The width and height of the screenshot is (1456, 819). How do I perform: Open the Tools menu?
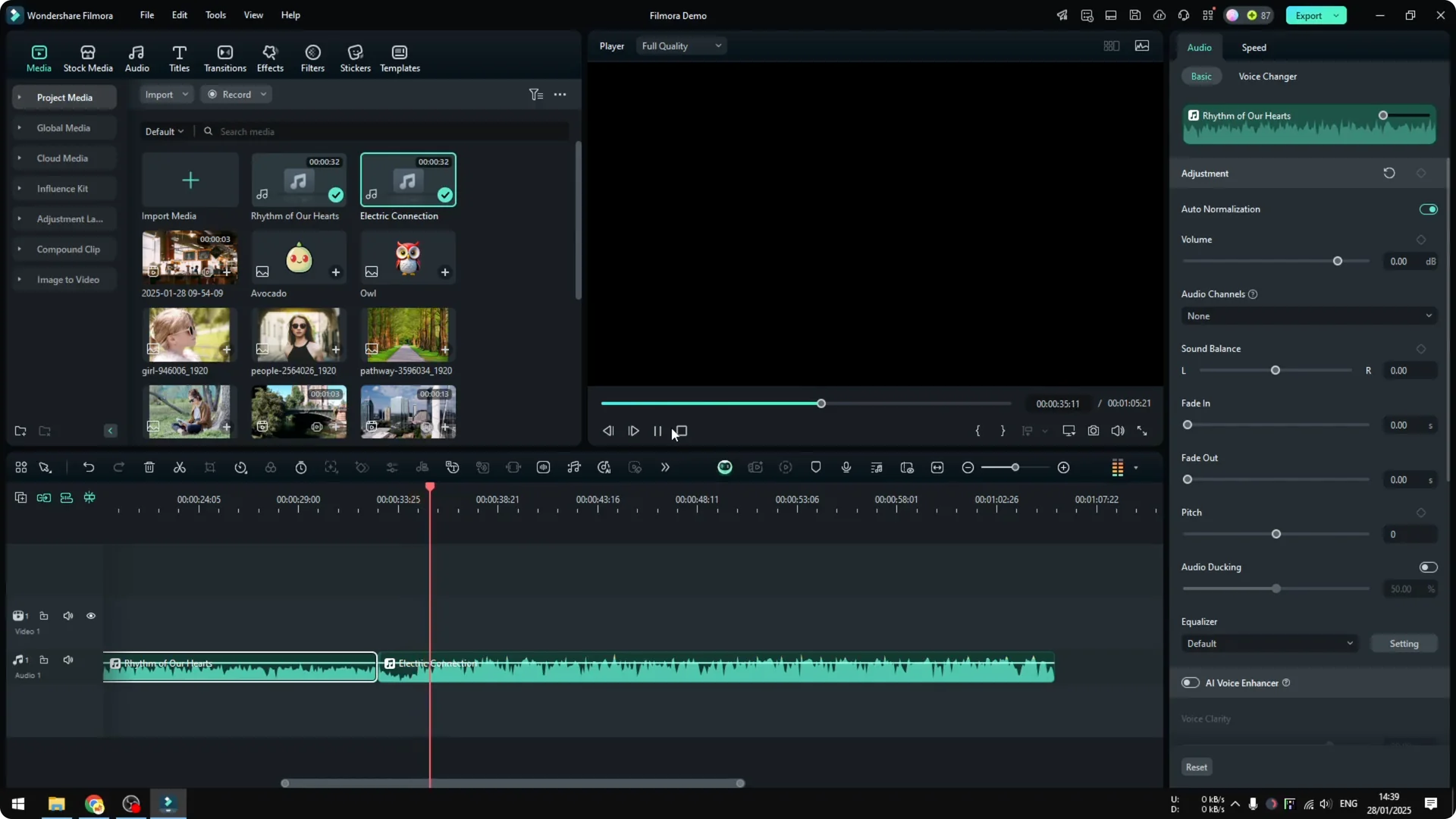pos(215,14)
